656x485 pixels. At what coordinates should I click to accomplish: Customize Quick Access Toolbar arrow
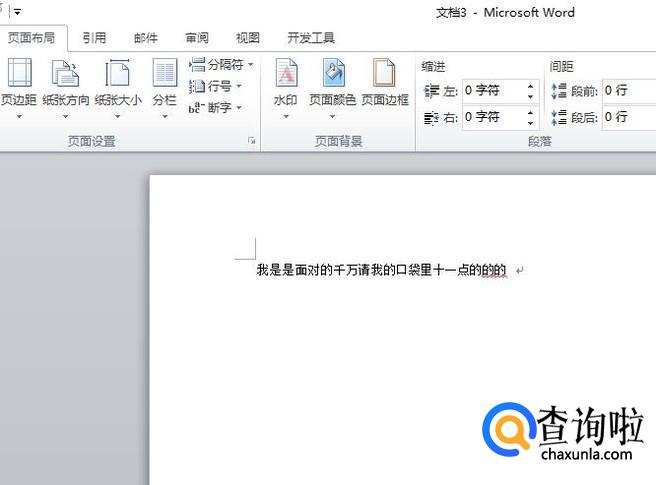pos(17,12)
